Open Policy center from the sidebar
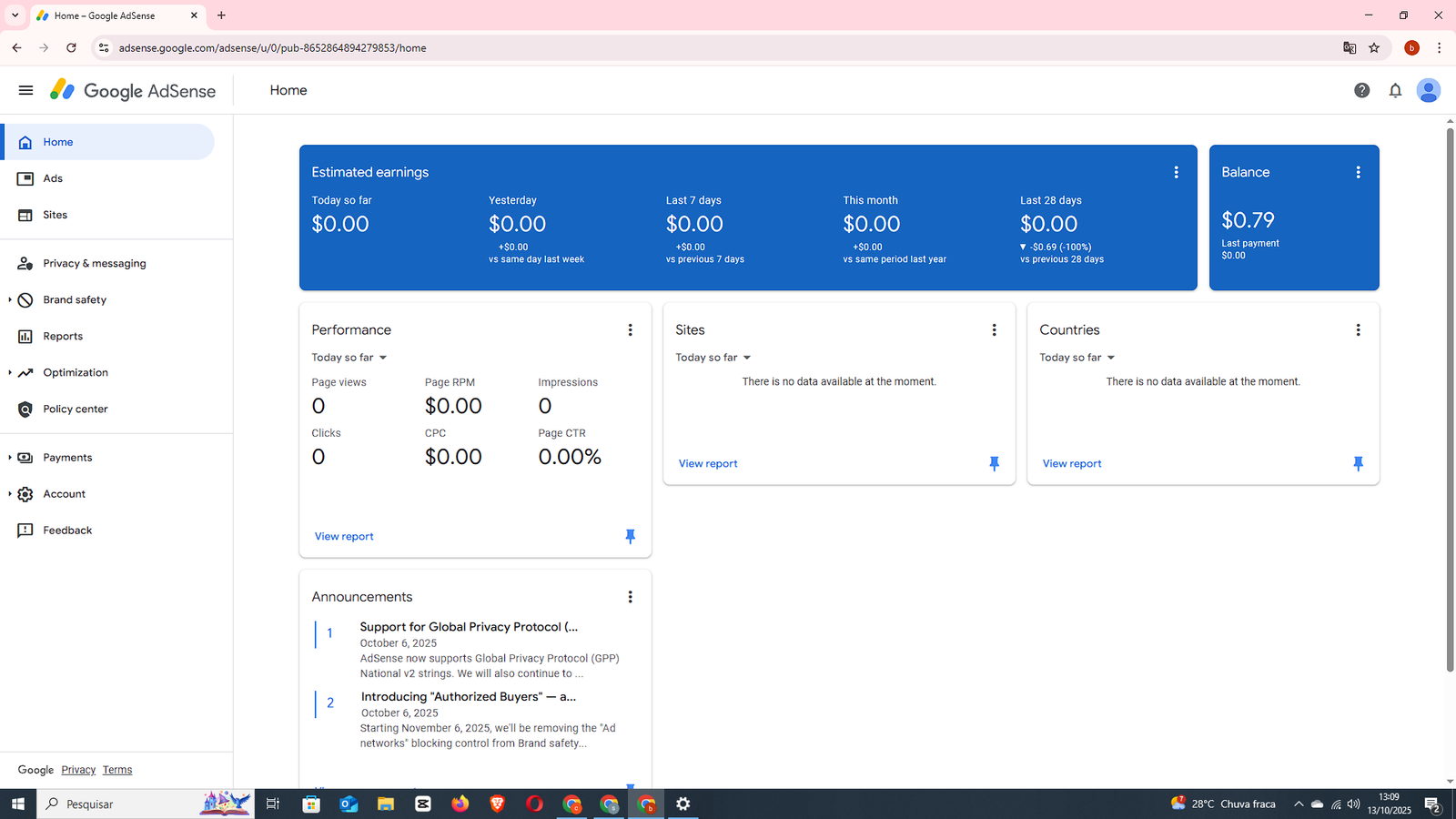1456x819 pixels. tap(75, 409)
